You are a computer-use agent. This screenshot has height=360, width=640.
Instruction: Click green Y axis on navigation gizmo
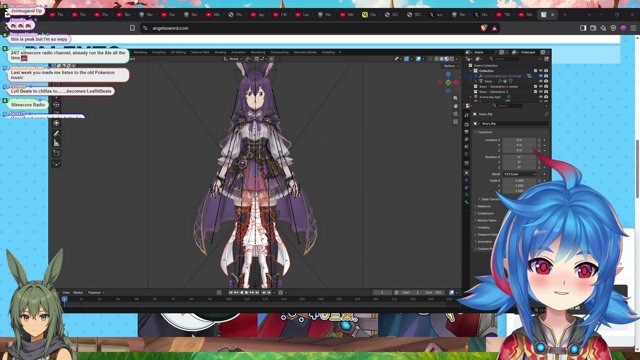pyautogui.click(x=448, y=83)
